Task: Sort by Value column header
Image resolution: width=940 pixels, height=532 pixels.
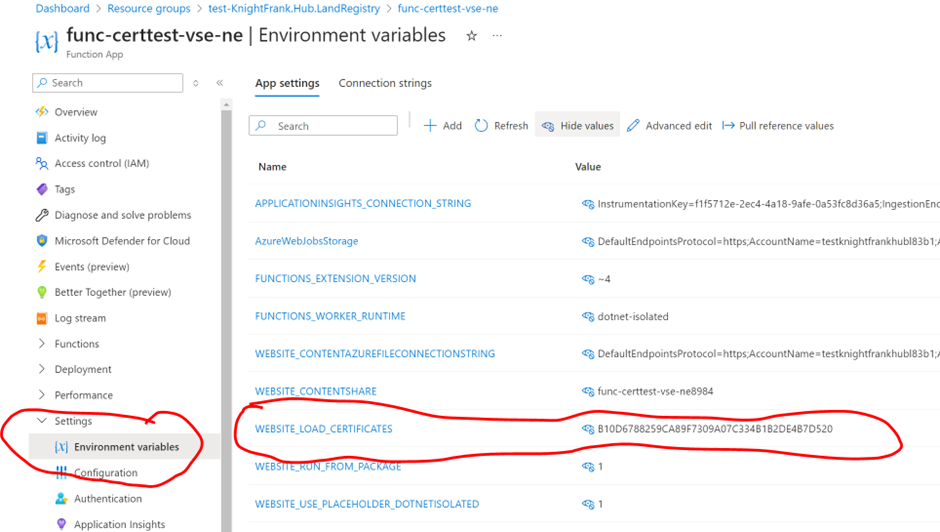Action: (588, 167)
